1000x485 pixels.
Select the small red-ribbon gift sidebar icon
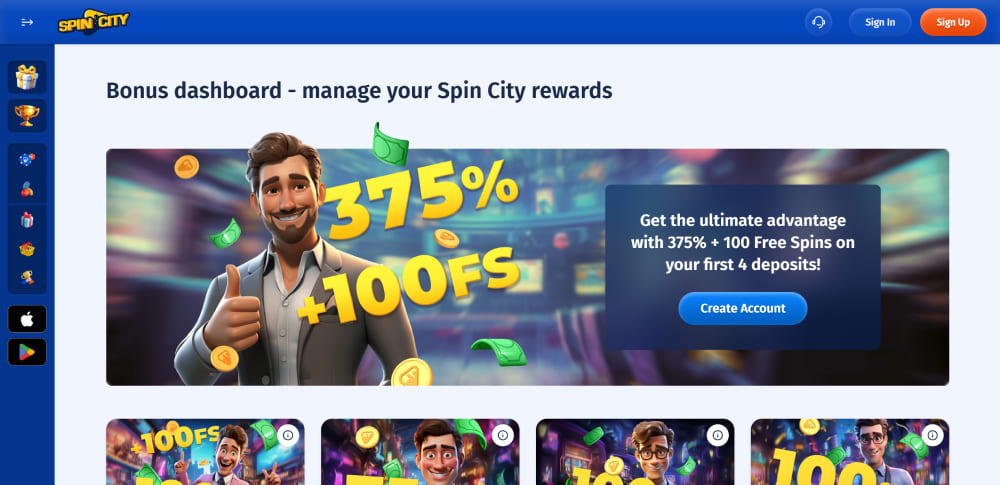point(27,220)
